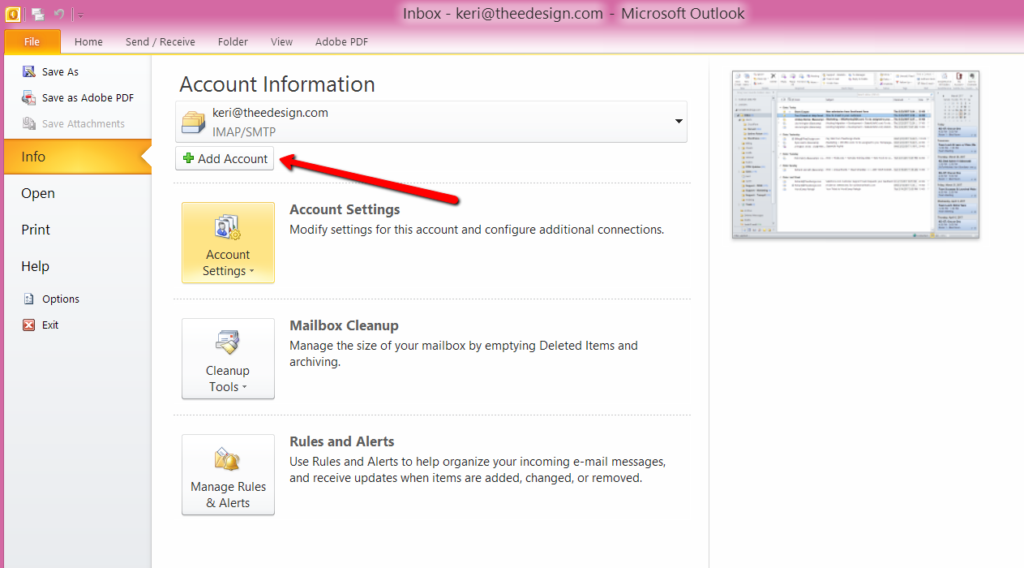Click the Outlook application icon in title bar

(x=12, y=14)
